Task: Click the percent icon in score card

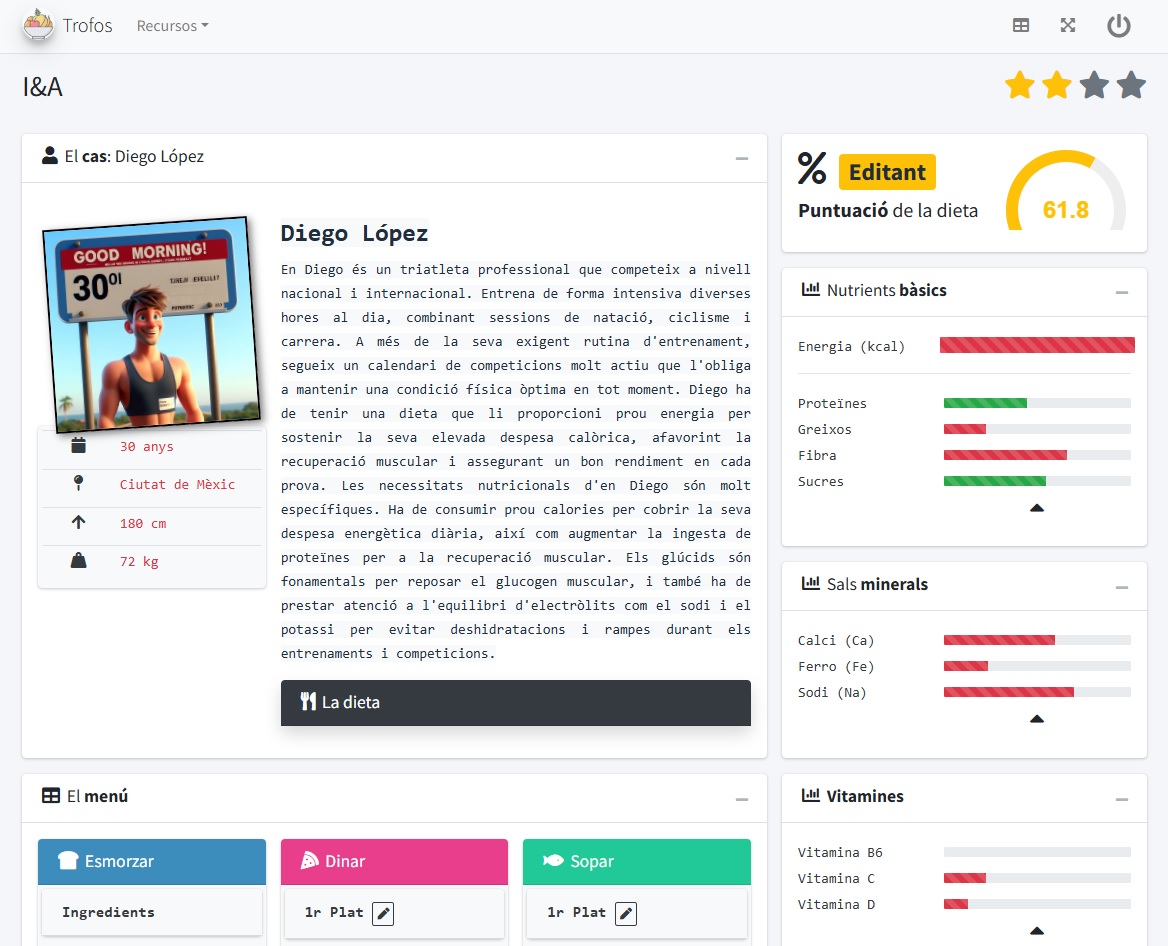Action: 812,168
